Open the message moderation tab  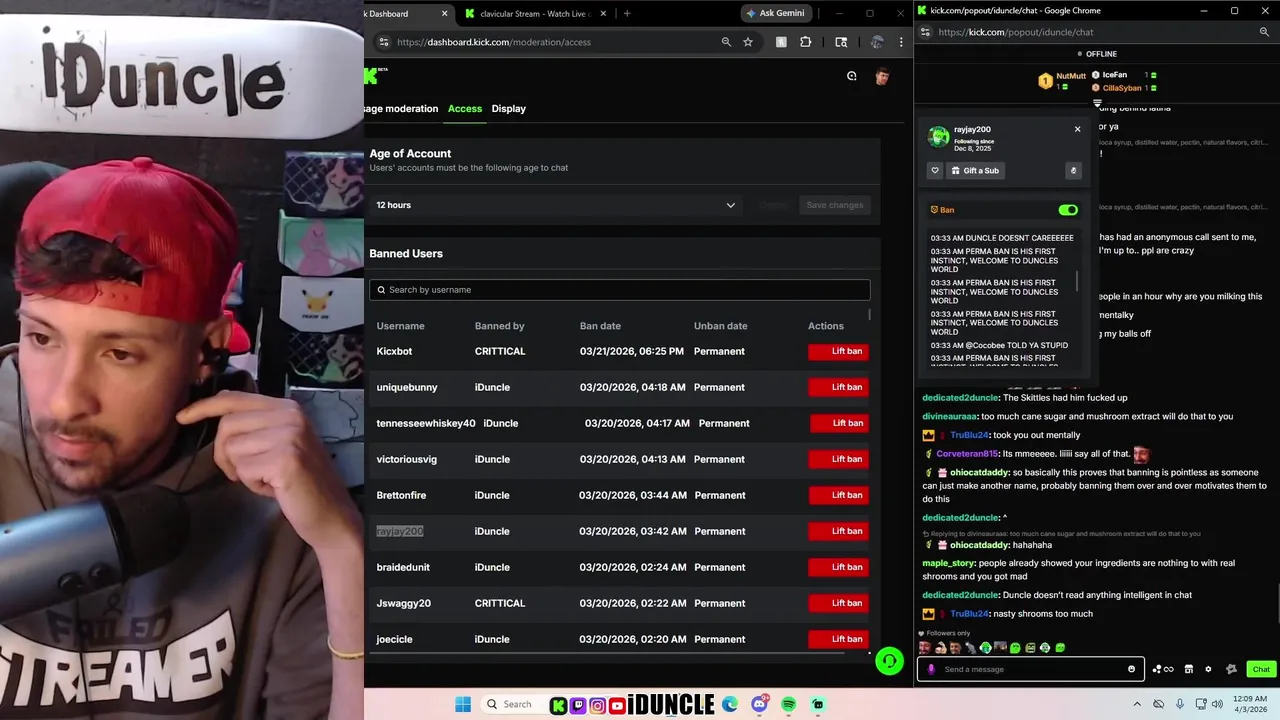tap(401, 108)
